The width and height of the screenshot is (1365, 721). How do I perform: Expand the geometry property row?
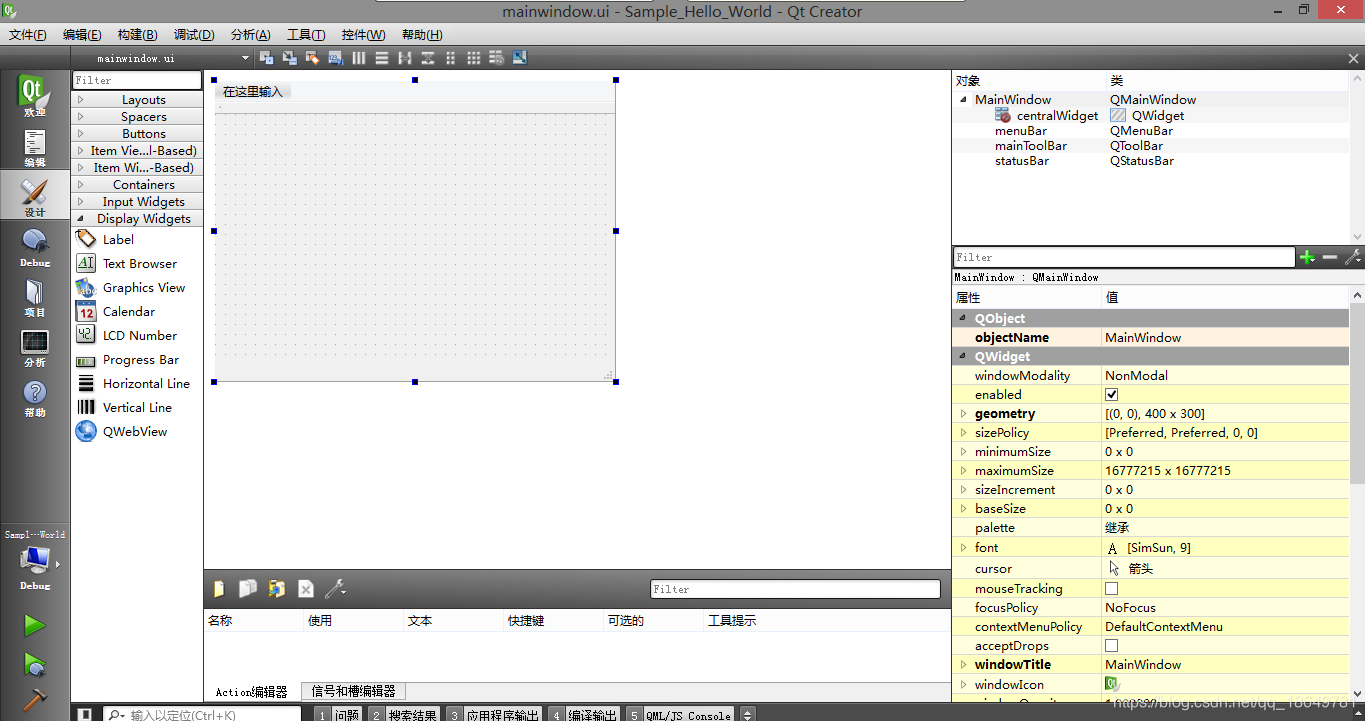pos(964,414)
